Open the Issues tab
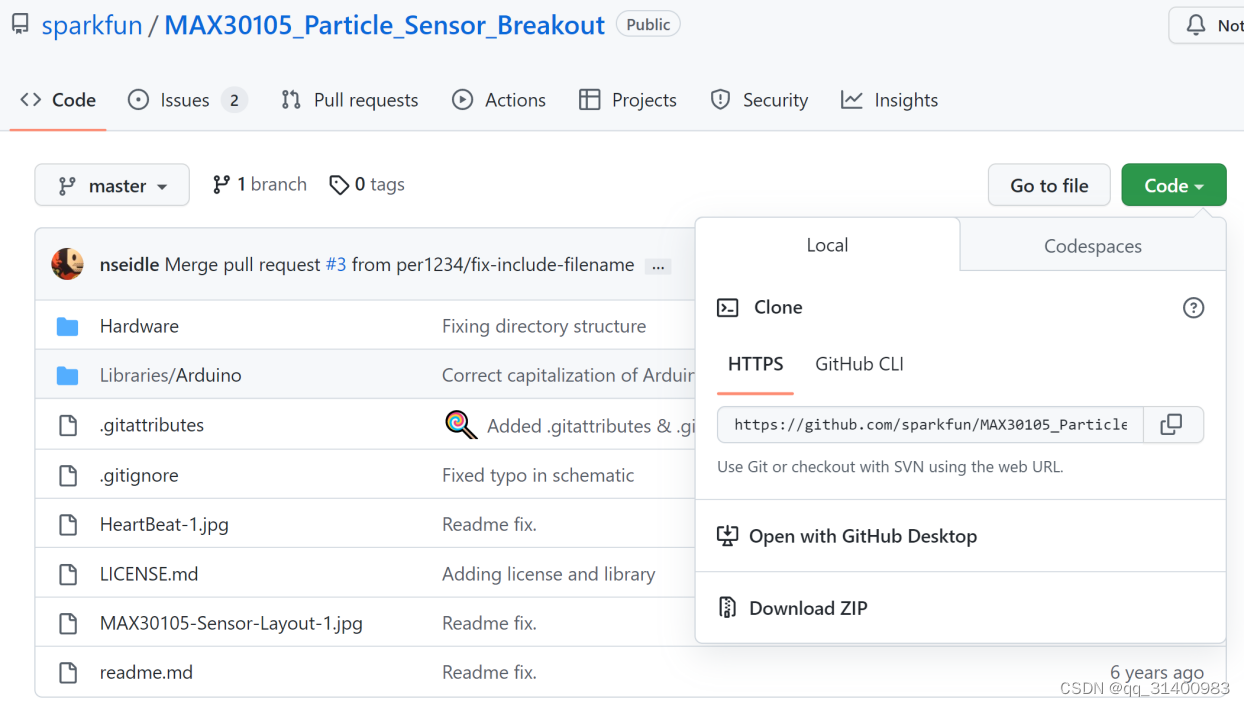The height and width of the screenshot is (706, 1245). pyautogui.click(x=187, y=100)
